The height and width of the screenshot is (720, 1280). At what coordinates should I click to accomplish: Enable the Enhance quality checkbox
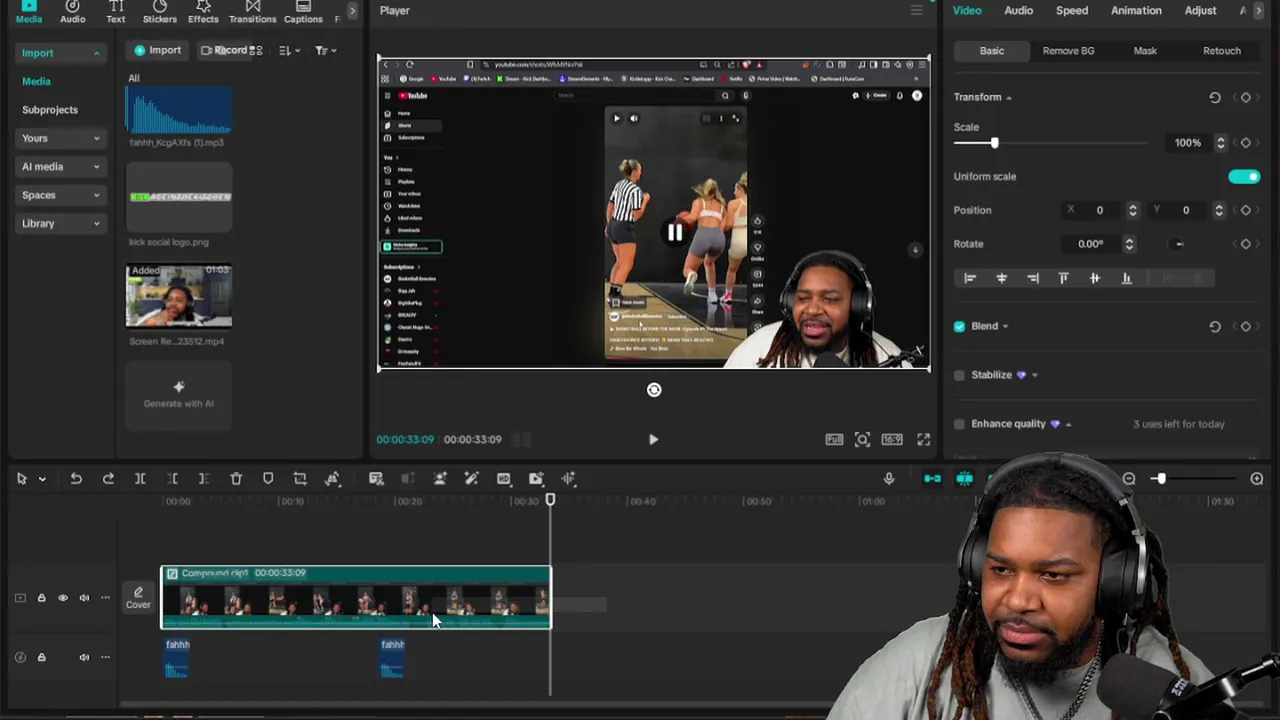(960, 424)
